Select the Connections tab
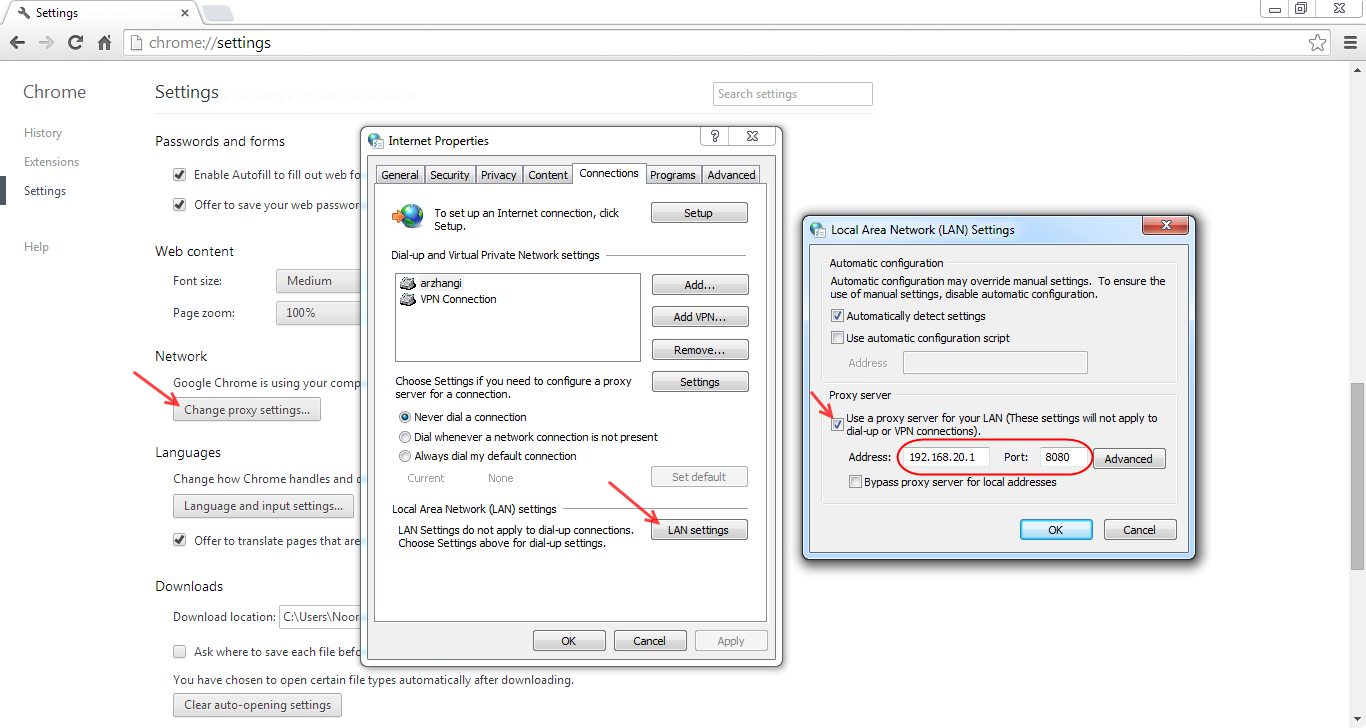Screen dimensions: 1366x728 click(609, 173)
